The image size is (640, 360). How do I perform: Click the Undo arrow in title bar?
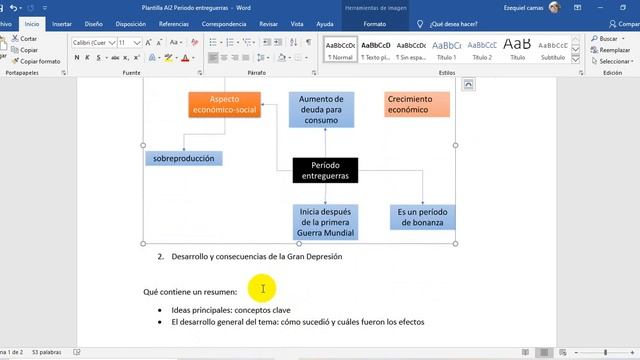click(13, 8)
